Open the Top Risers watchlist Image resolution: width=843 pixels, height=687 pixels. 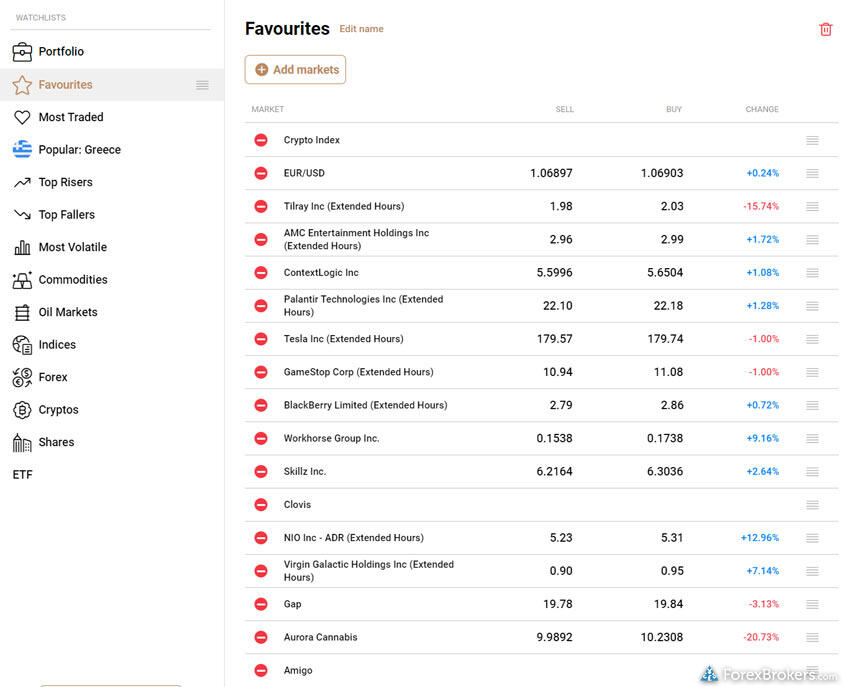(x=65, y=182)
